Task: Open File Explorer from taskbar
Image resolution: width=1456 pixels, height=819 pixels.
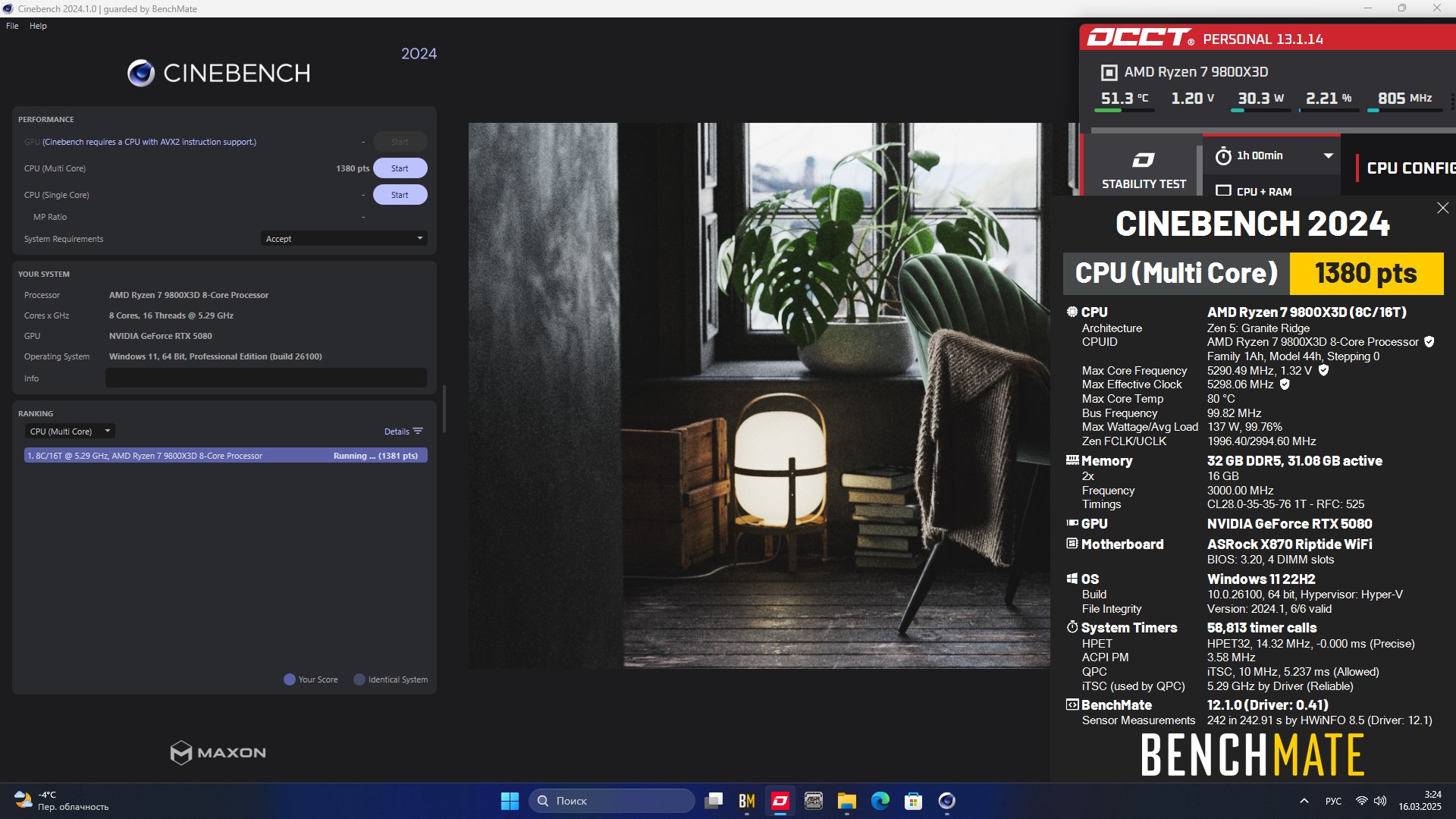Action: coord(847,801)
